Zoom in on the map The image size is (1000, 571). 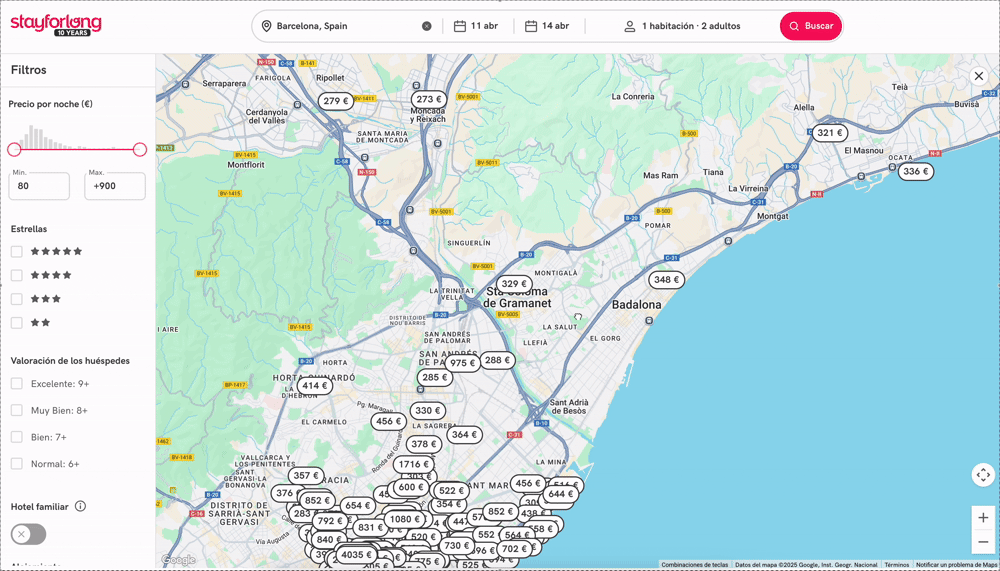click(983, 518)
